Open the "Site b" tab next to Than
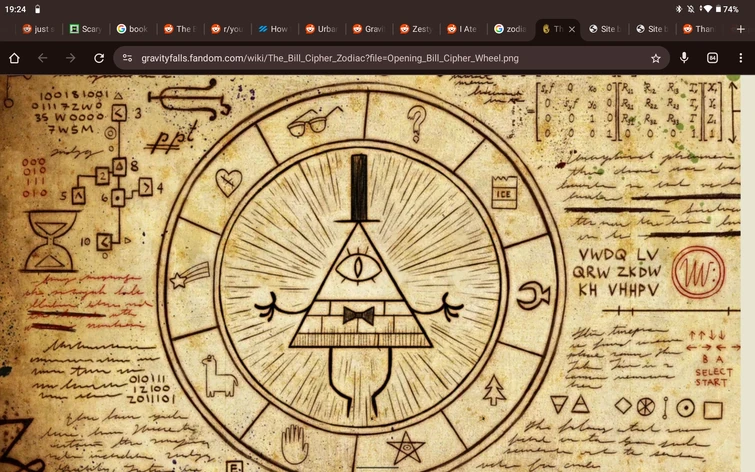Screen dimensions: 755x472 pyautogui.click(x=651, y=29)
